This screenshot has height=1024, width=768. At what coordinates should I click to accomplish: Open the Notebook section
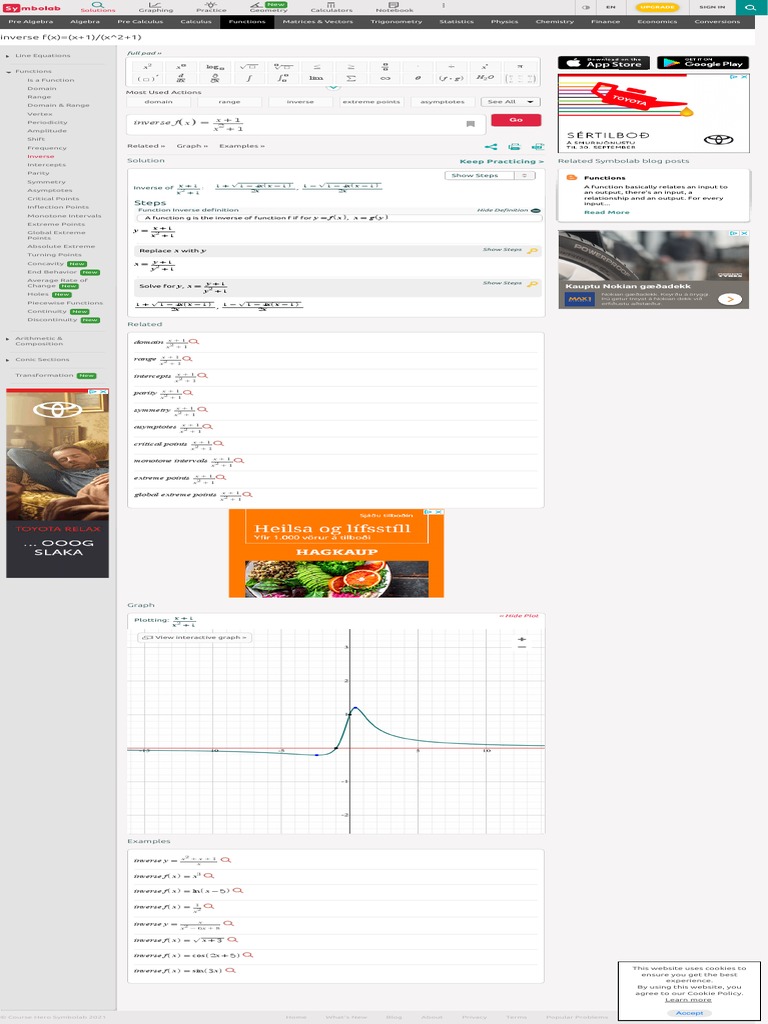(x=394, y=7)
